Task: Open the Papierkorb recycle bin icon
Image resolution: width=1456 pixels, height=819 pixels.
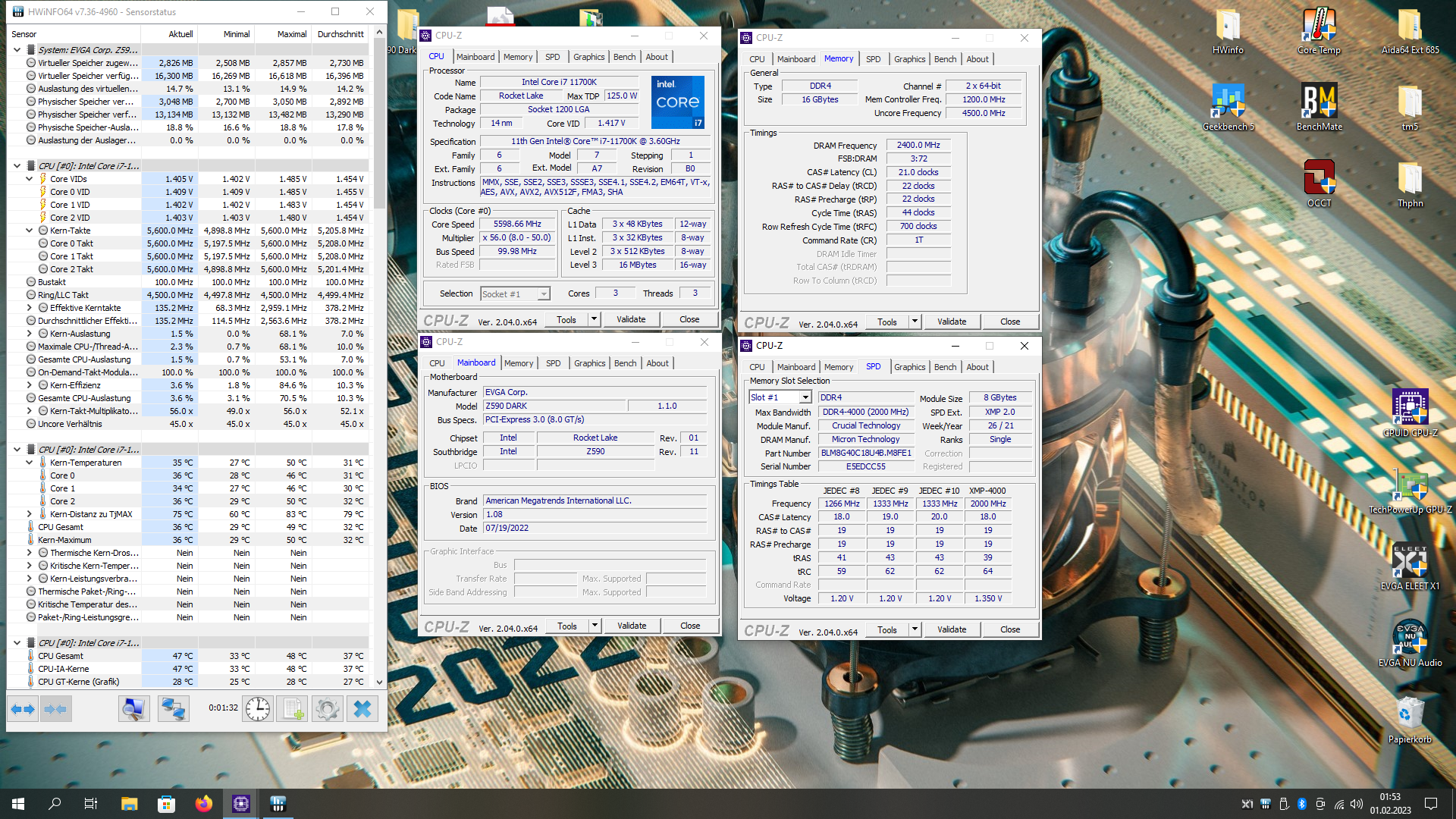Action: point(1410,720)
